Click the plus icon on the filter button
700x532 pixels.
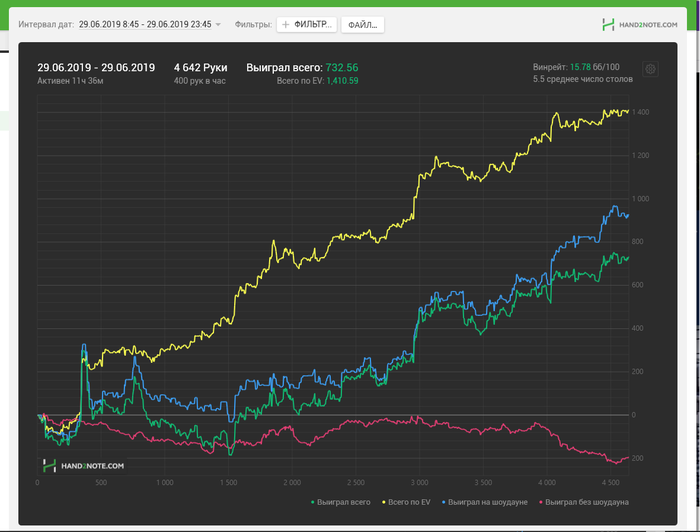point(286,25)
